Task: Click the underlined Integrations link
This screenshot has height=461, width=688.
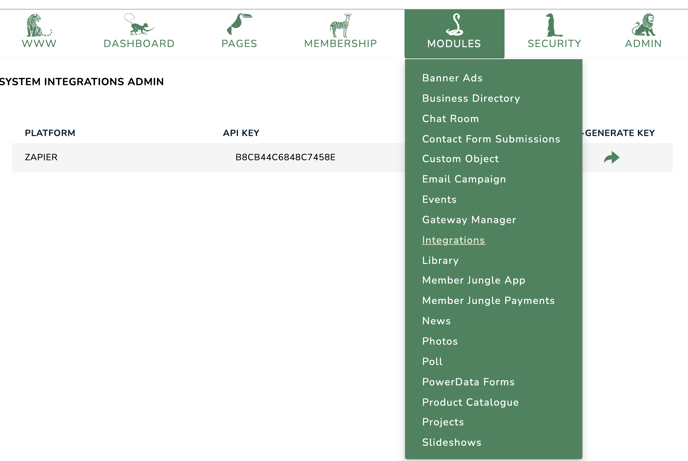Action: point(453,240)
